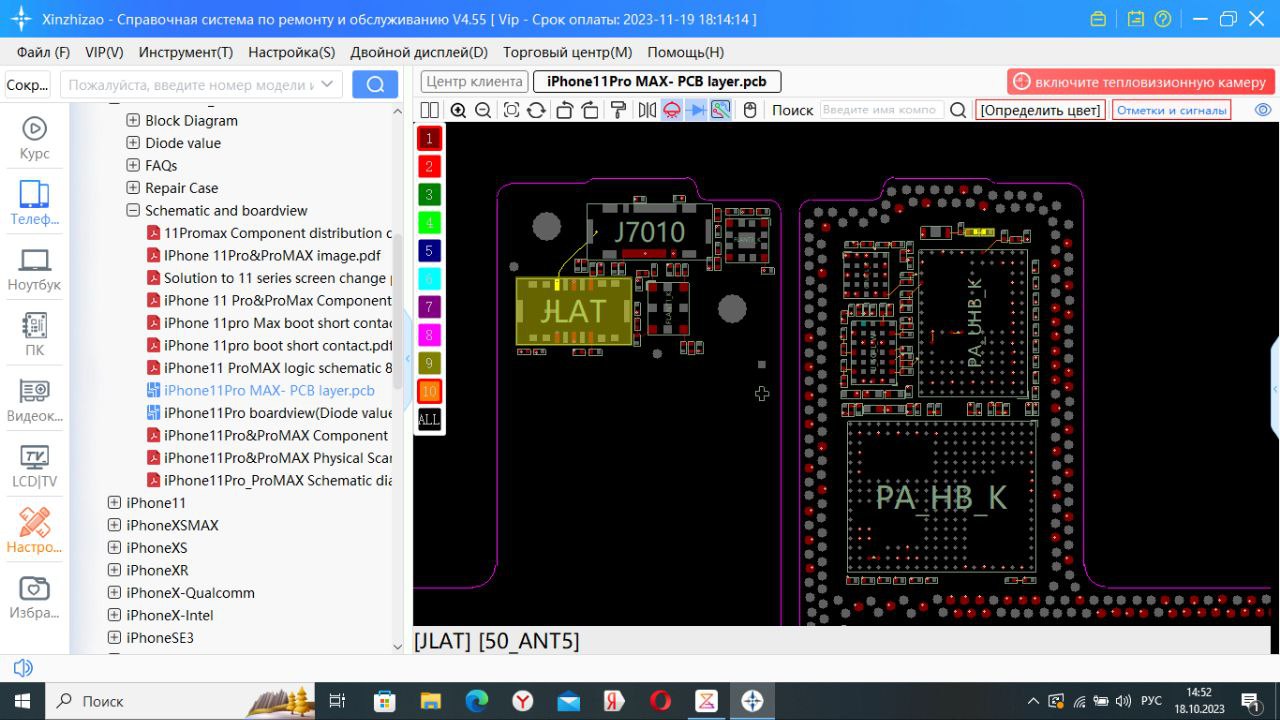
Task: Toggle the red highlighted toolbar icon
Action: (x=672, y=110)
